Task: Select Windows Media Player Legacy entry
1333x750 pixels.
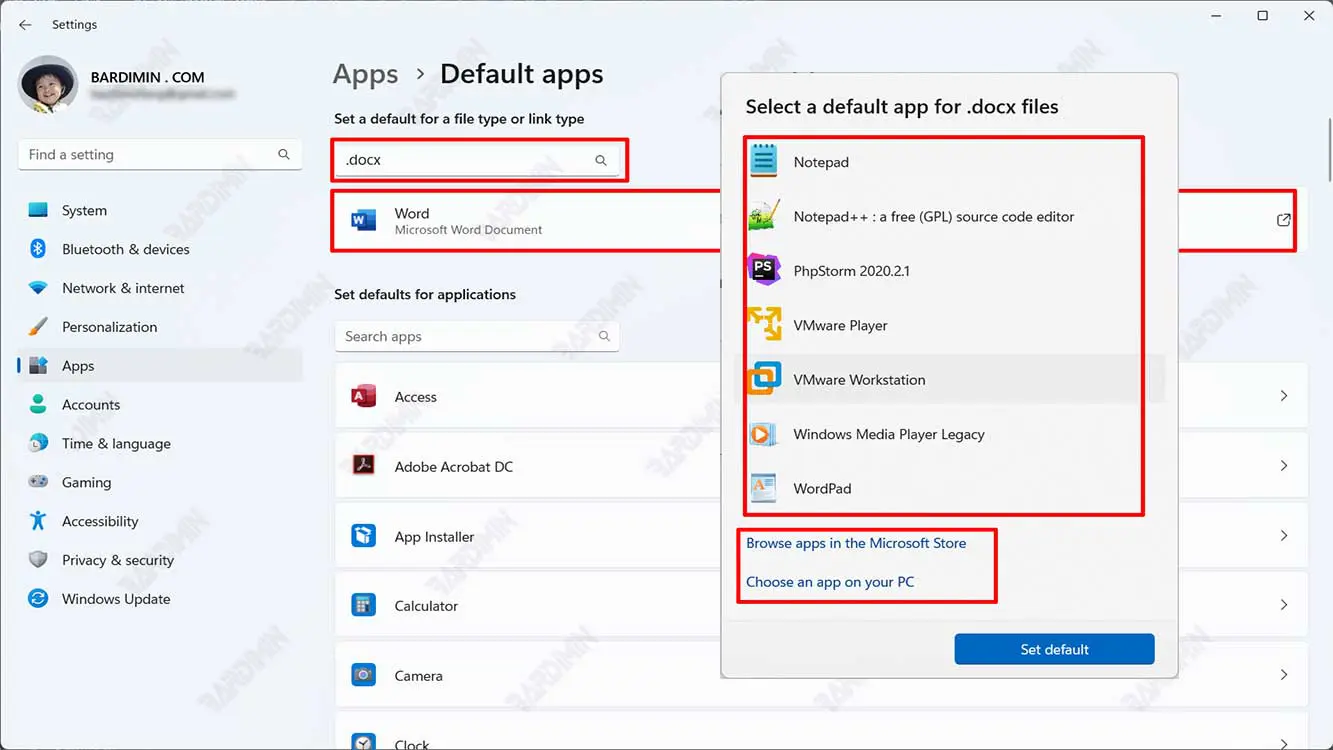Action: pos(950,434)
